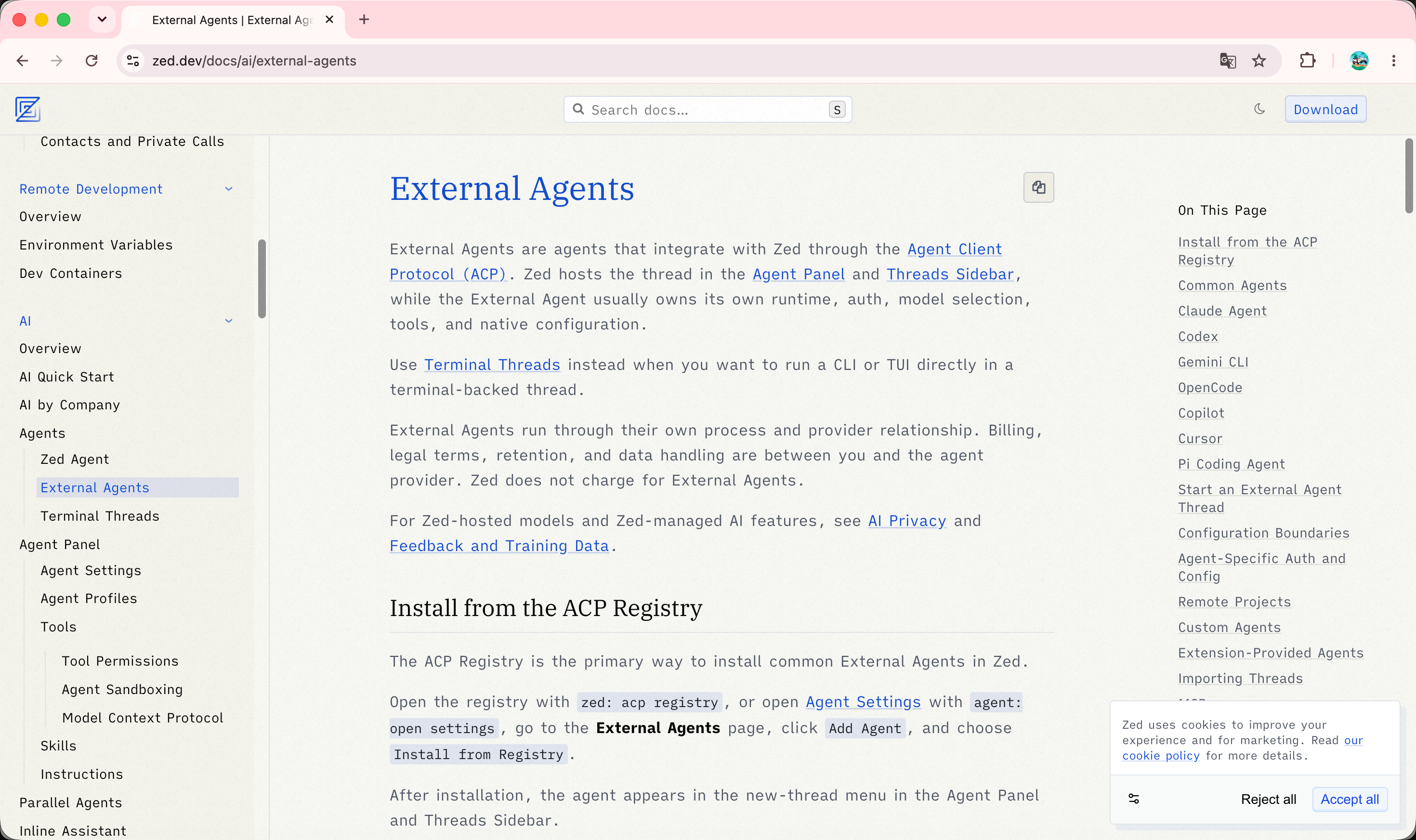
Task: Open the browser extensions puzzle icon
Action: [1307, 61]
